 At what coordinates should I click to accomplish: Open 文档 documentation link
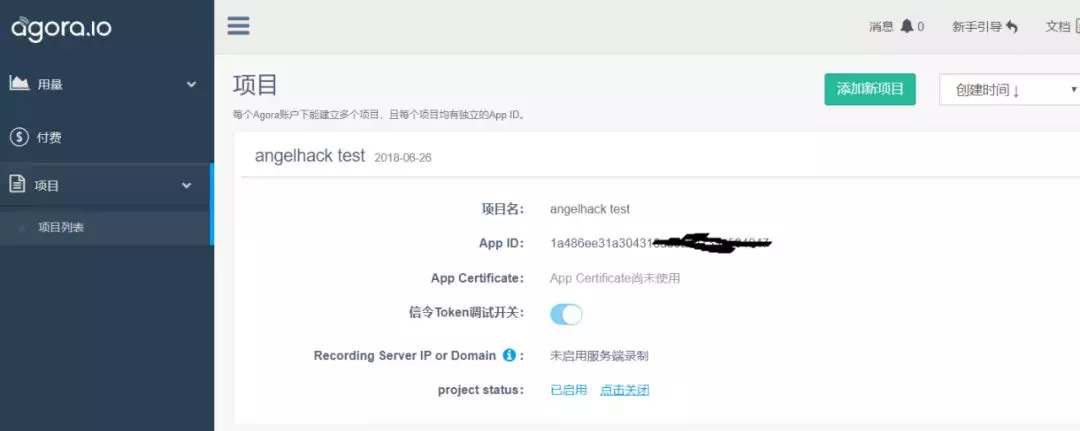point(1062,27)
